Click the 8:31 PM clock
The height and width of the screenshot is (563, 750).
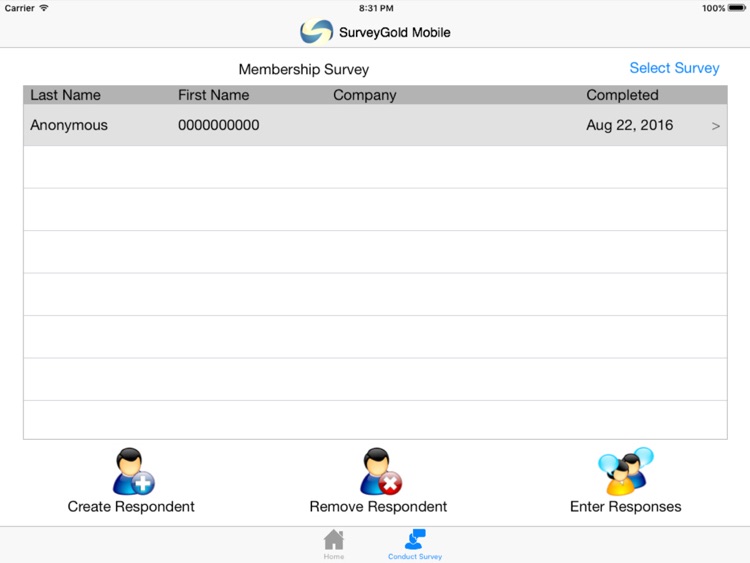point(376,8)
